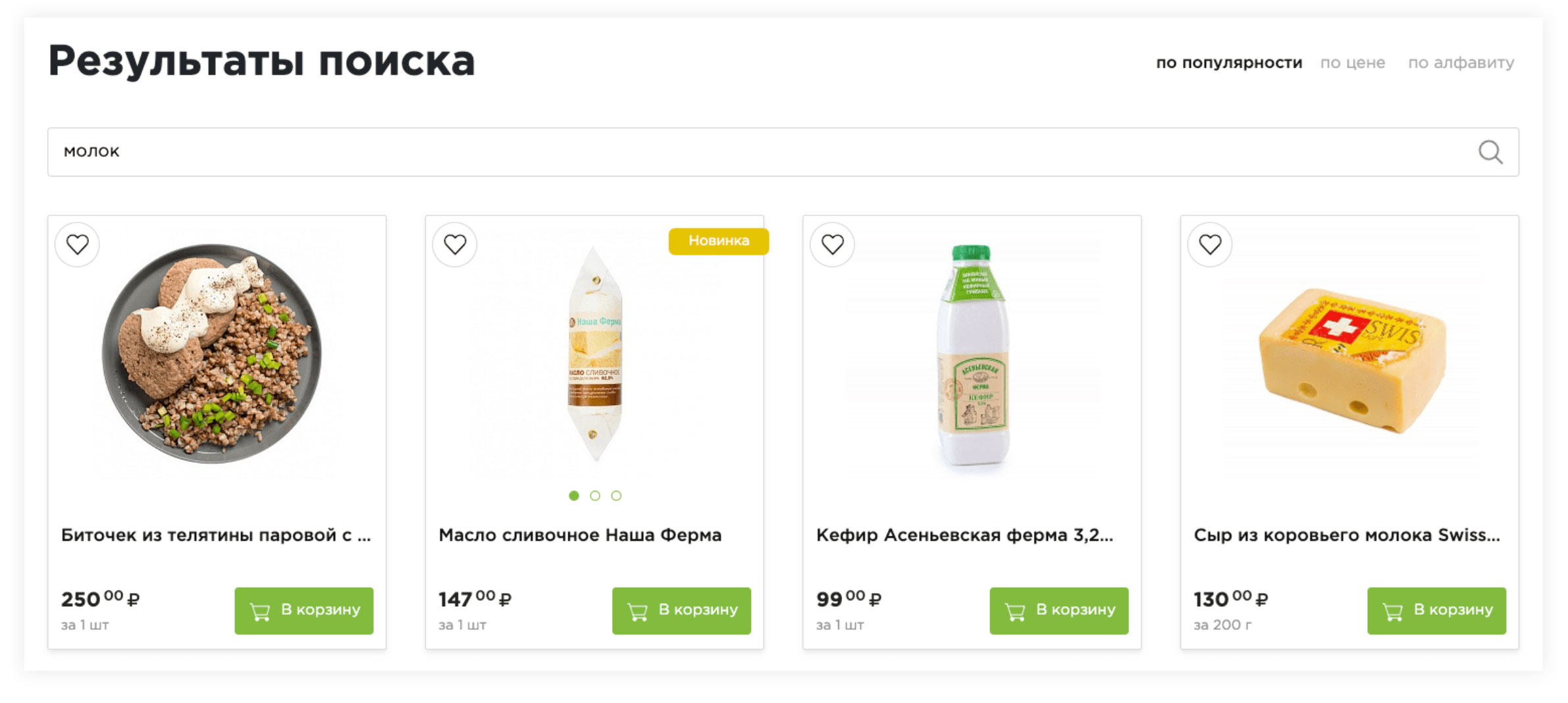The height and width of the screenshot is (703, 1568).
Task: Show third butter image via carousel dot
Action: (x=616, y=496)
